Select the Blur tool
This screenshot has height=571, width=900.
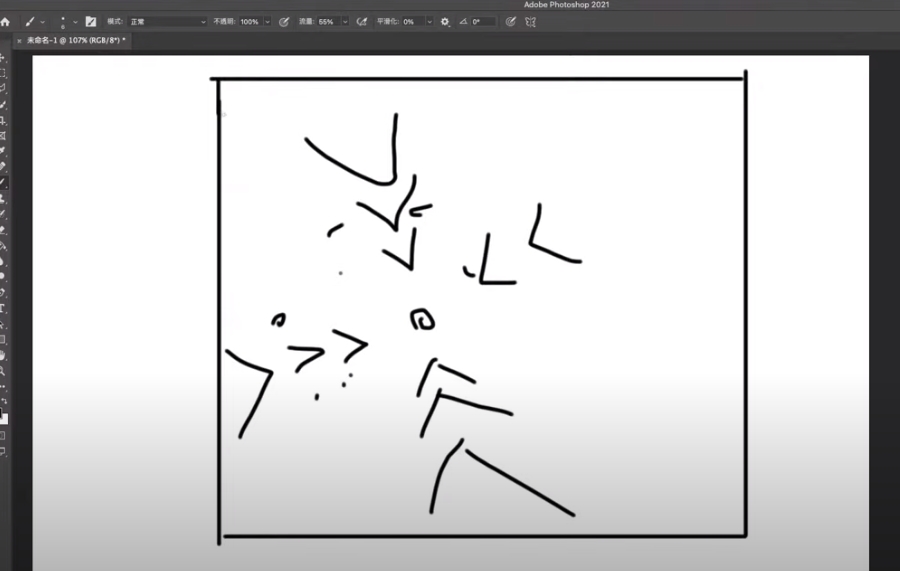pyautogui.click(x=3, y=261)
